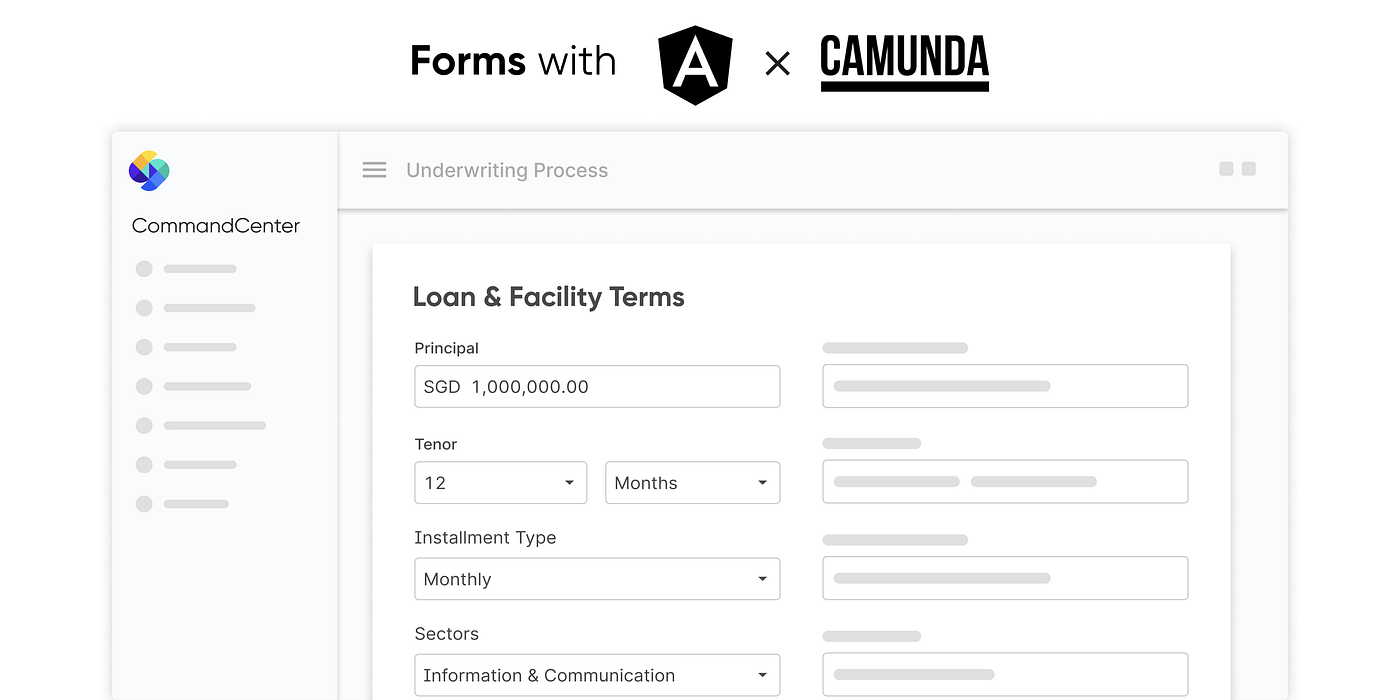Open the Sectors dropdown showing Information & Communication
The width and height of the screenshot is (1400, 700).
(597, 675)
